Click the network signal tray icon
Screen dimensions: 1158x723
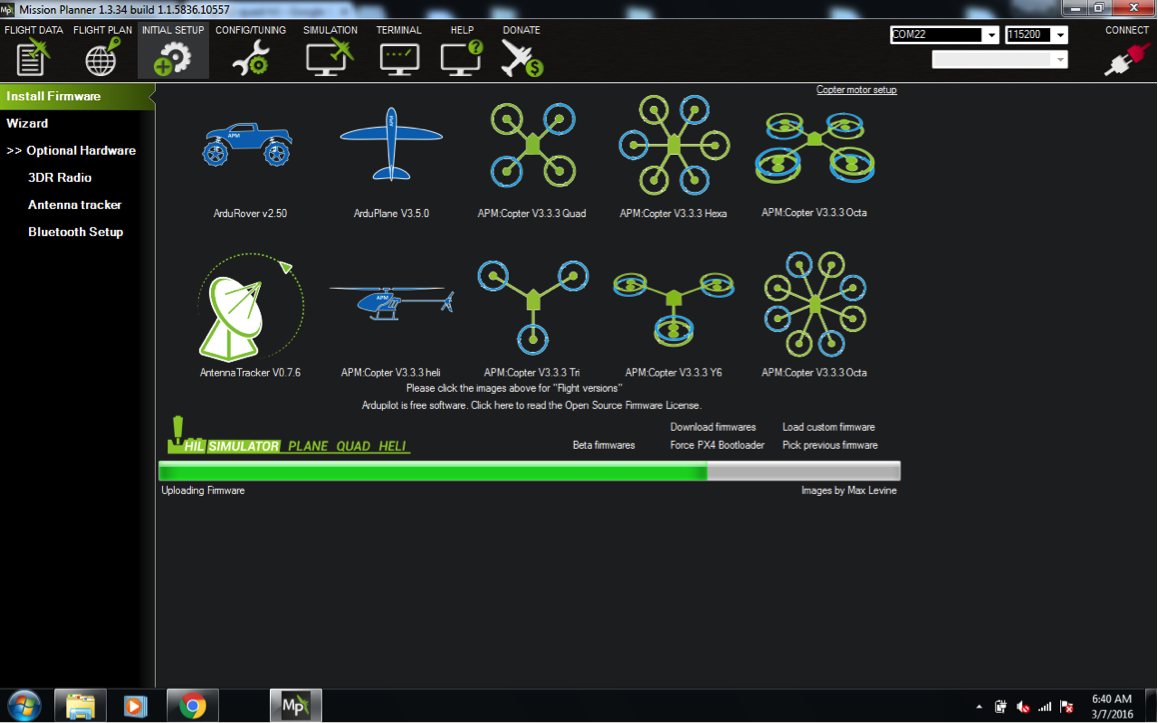[x=1044, y=707]
